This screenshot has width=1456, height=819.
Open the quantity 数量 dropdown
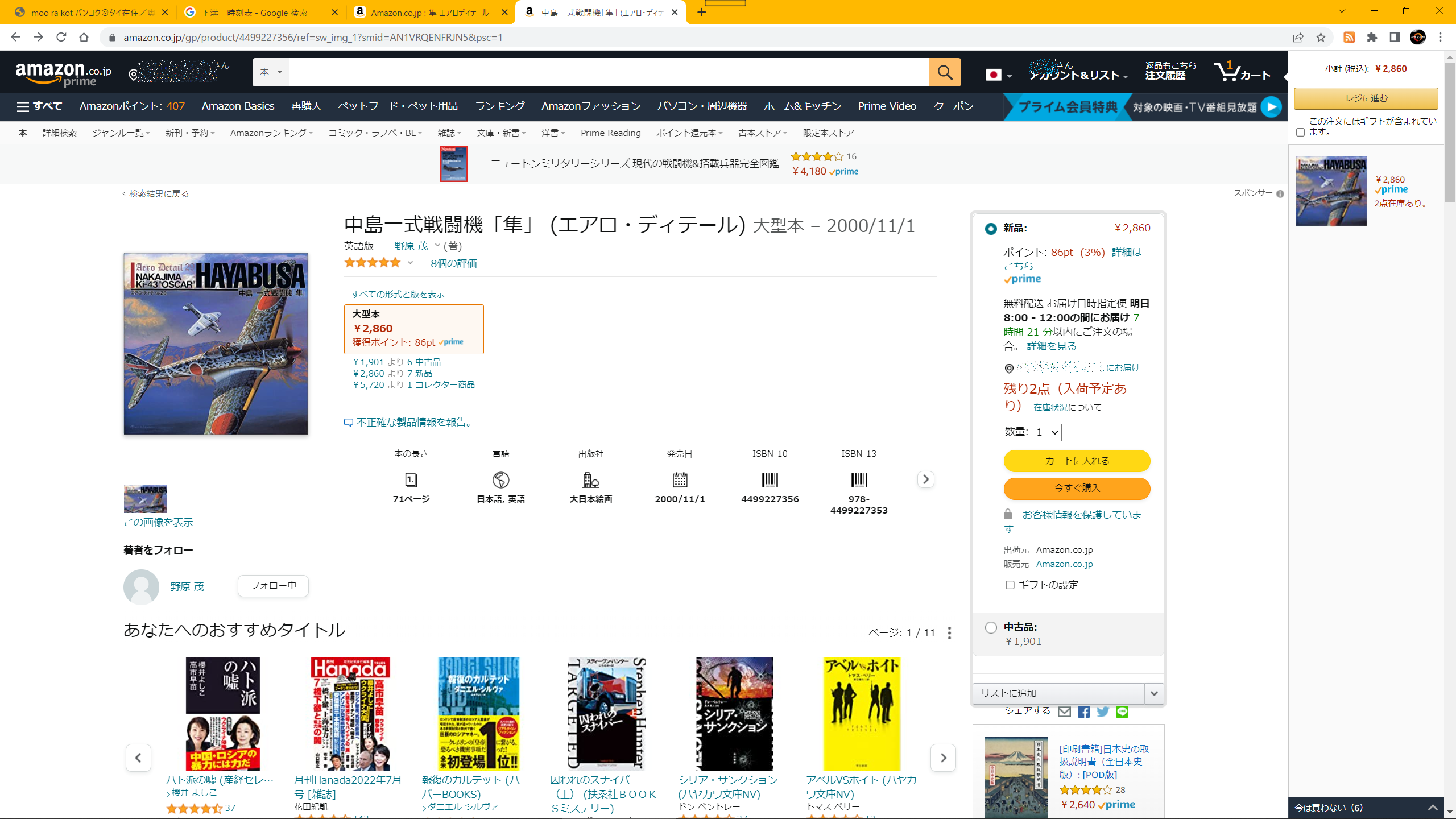(x=1047, y=432)
